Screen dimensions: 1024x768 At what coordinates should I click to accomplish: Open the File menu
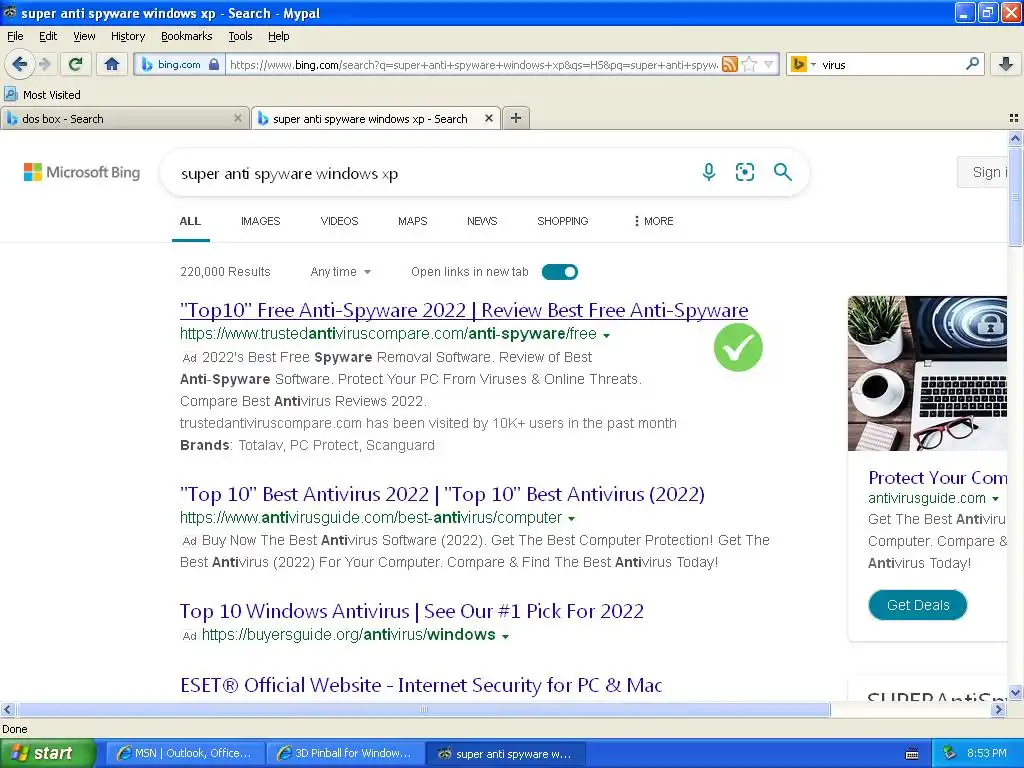click(15, 36)
